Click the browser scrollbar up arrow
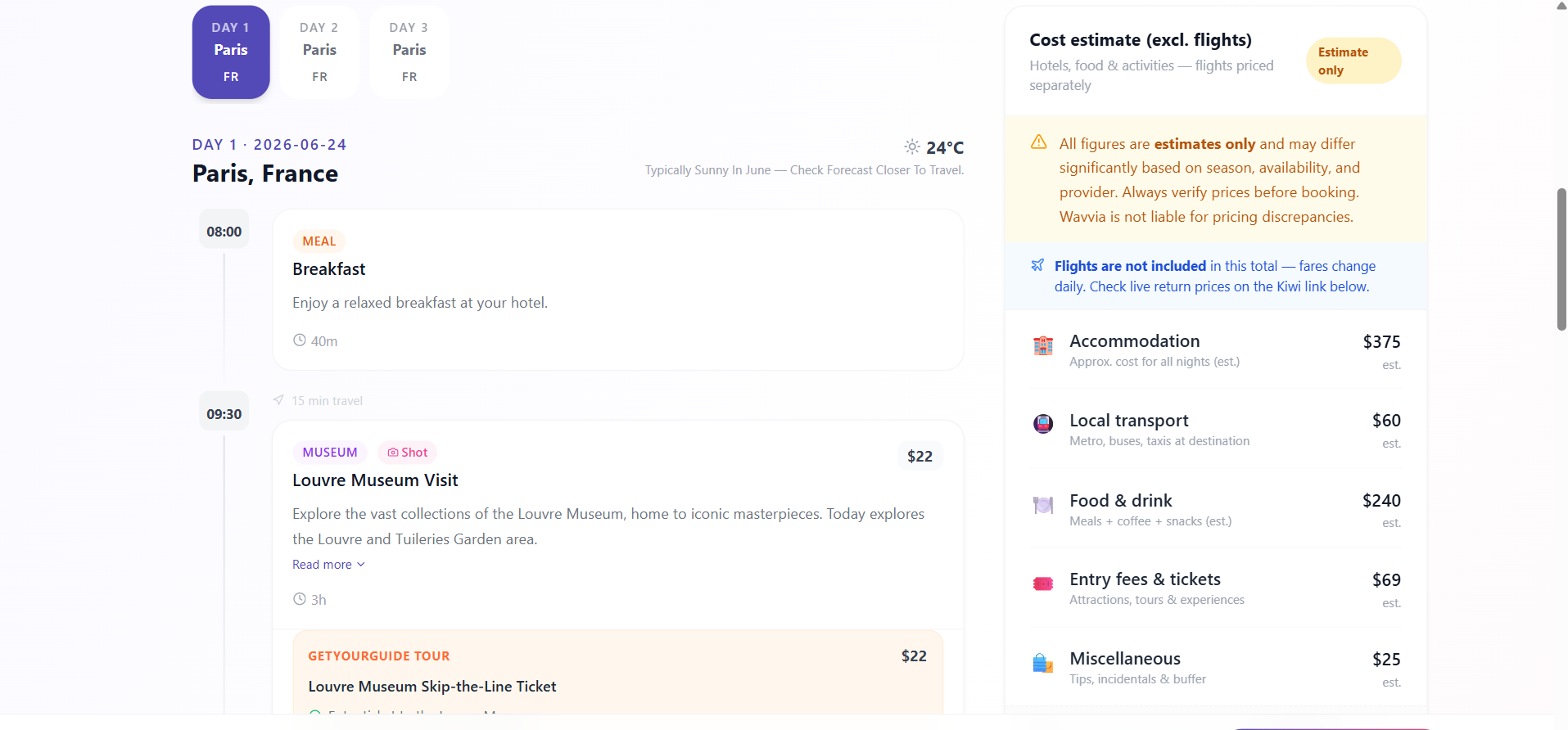The image size is (1568, 730). pos(1561,6)
